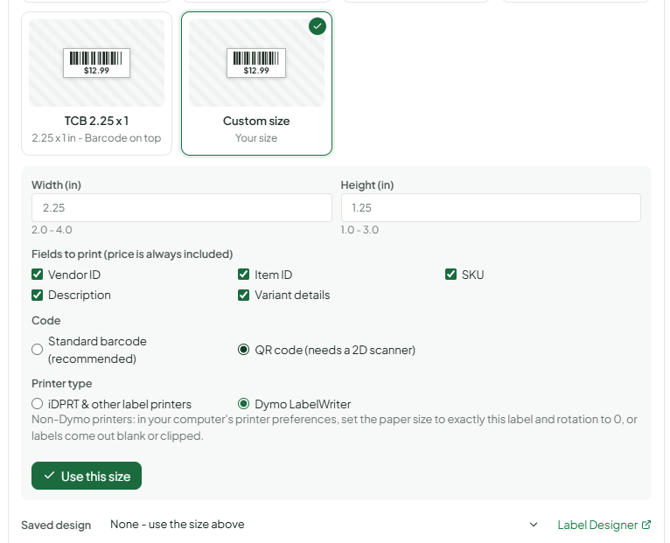The width and height of the screenshot is (670, 543).
Task: Uncheck the SKU checkbox
Action: coord(451,274)
